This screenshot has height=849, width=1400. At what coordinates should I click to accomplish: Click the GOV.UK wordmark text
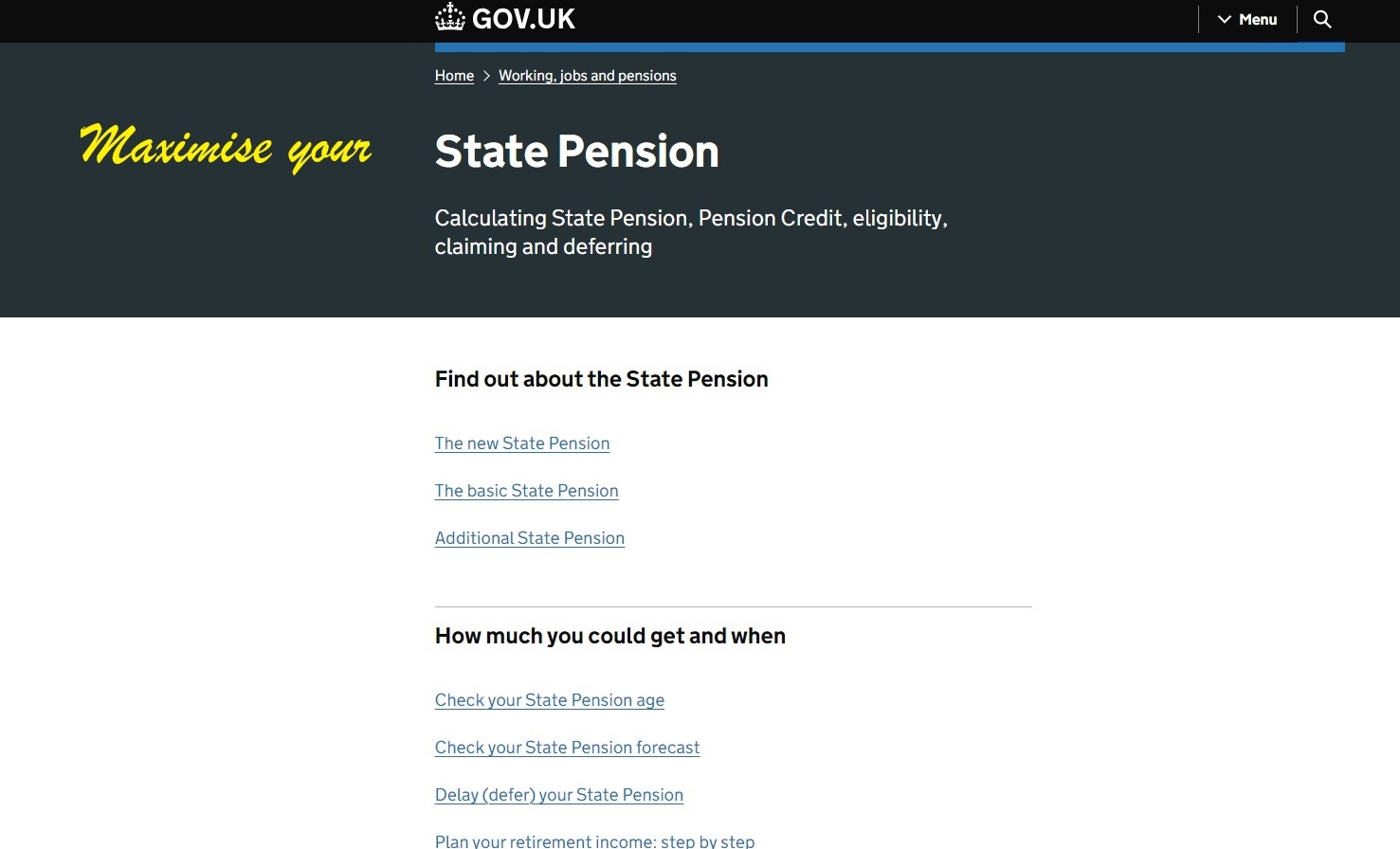click(x=523, y=19)
